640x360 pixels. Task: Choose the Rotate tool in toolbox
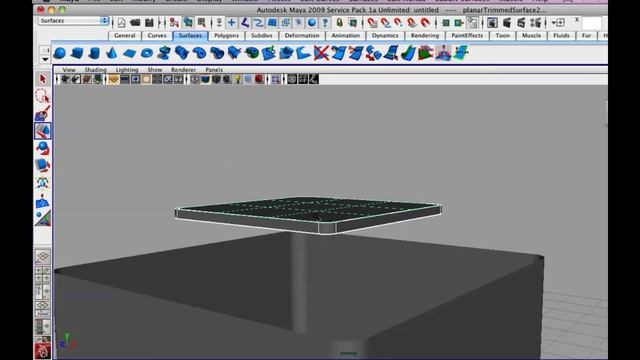click(42, 148)
